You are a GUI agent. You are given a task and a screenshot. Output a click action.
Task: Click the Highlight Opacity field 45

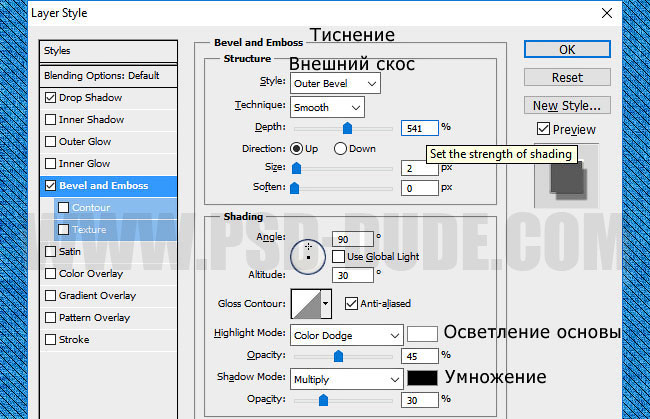pos(420,356)
